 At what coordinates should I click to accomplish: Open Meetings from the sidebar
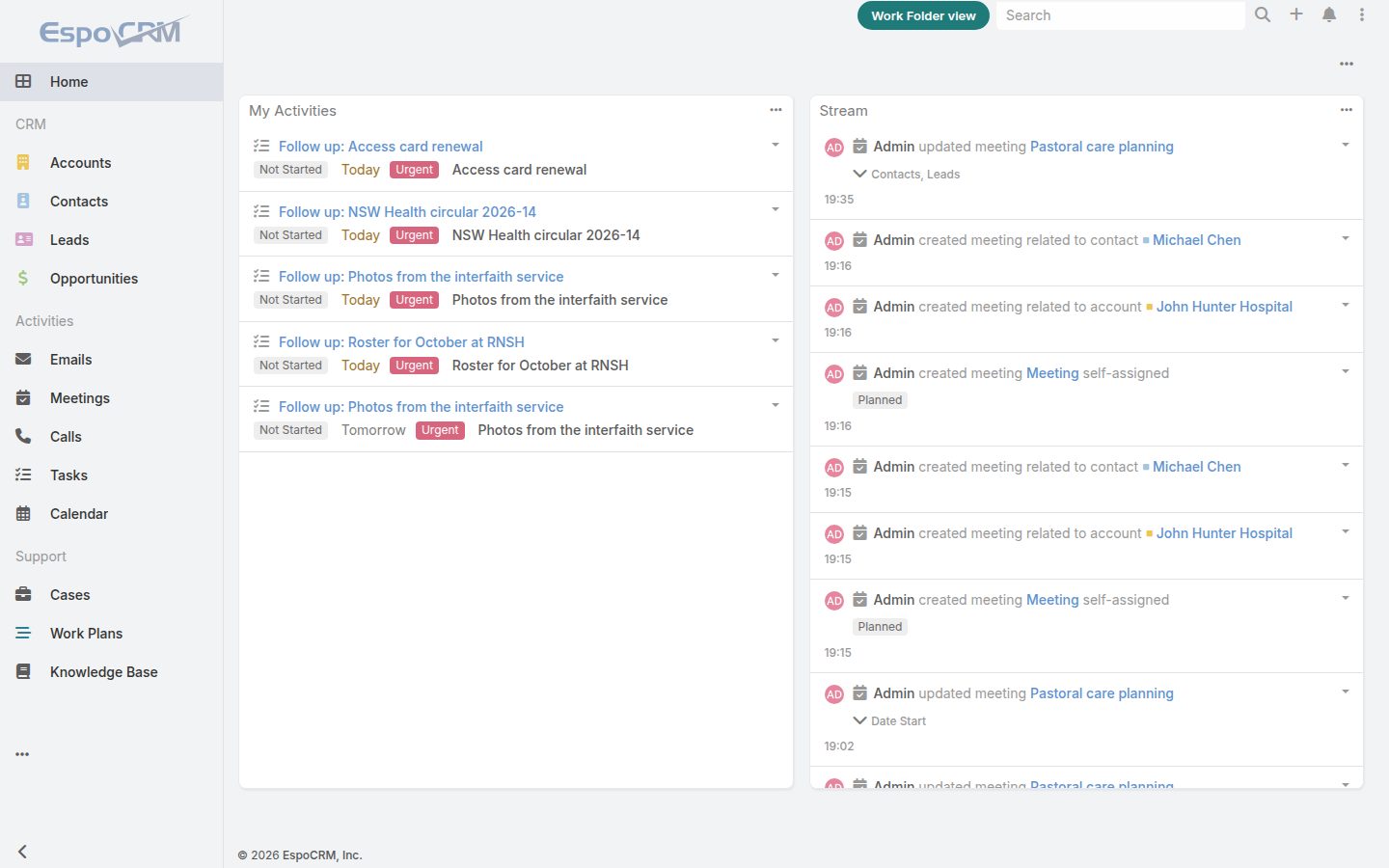(111, 398)
